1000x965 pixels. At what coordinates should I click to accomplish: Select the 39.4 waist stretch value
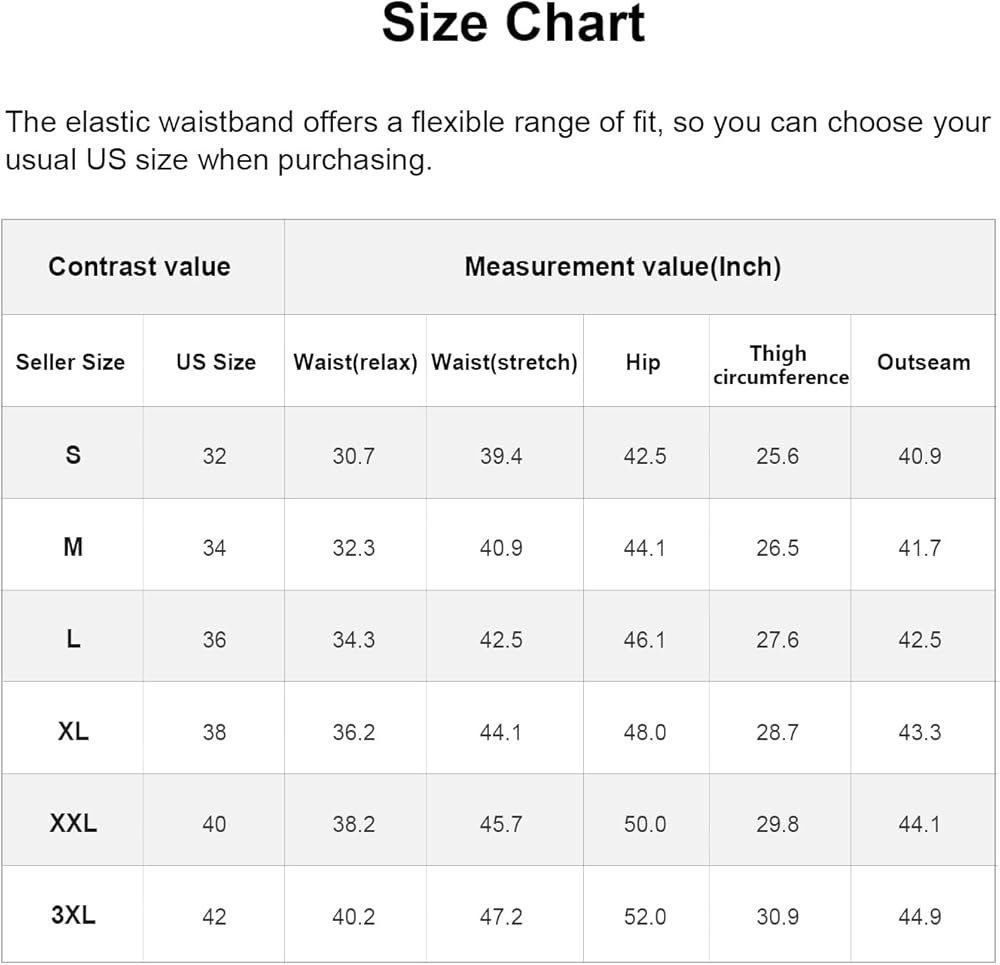[501, 456]
